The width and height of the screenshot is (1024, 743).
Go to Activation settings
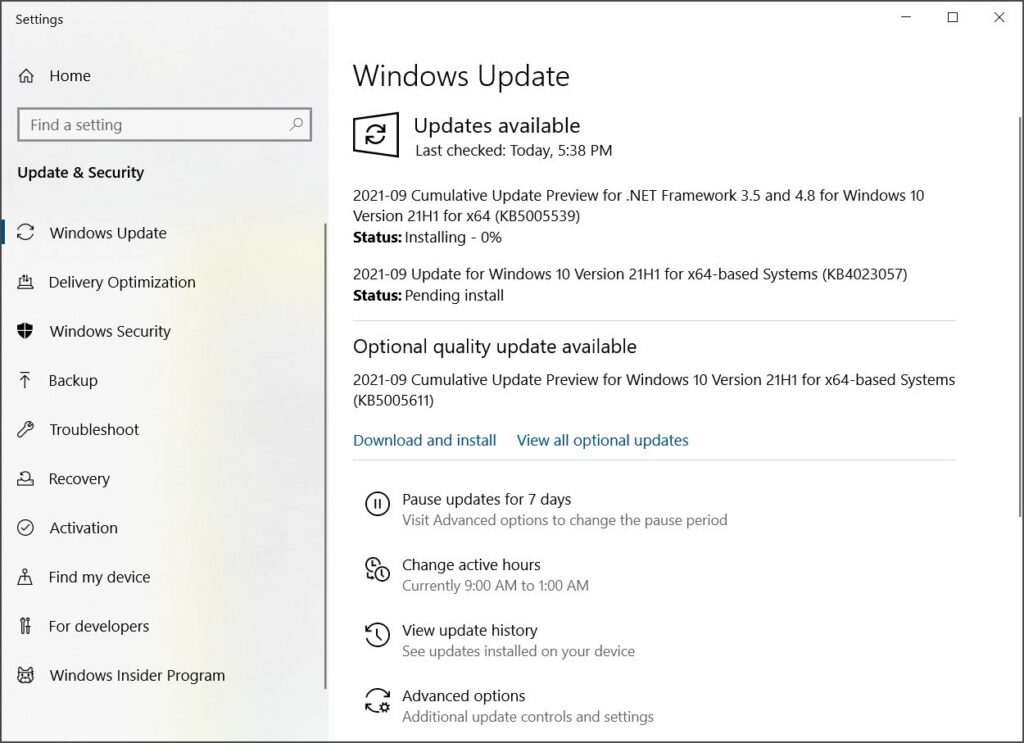pyautogui.click(x=84, y=528)
